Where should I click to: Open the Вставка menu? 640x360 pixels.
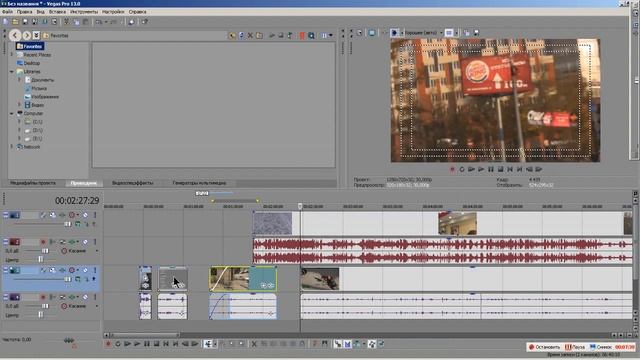point(58,12)
